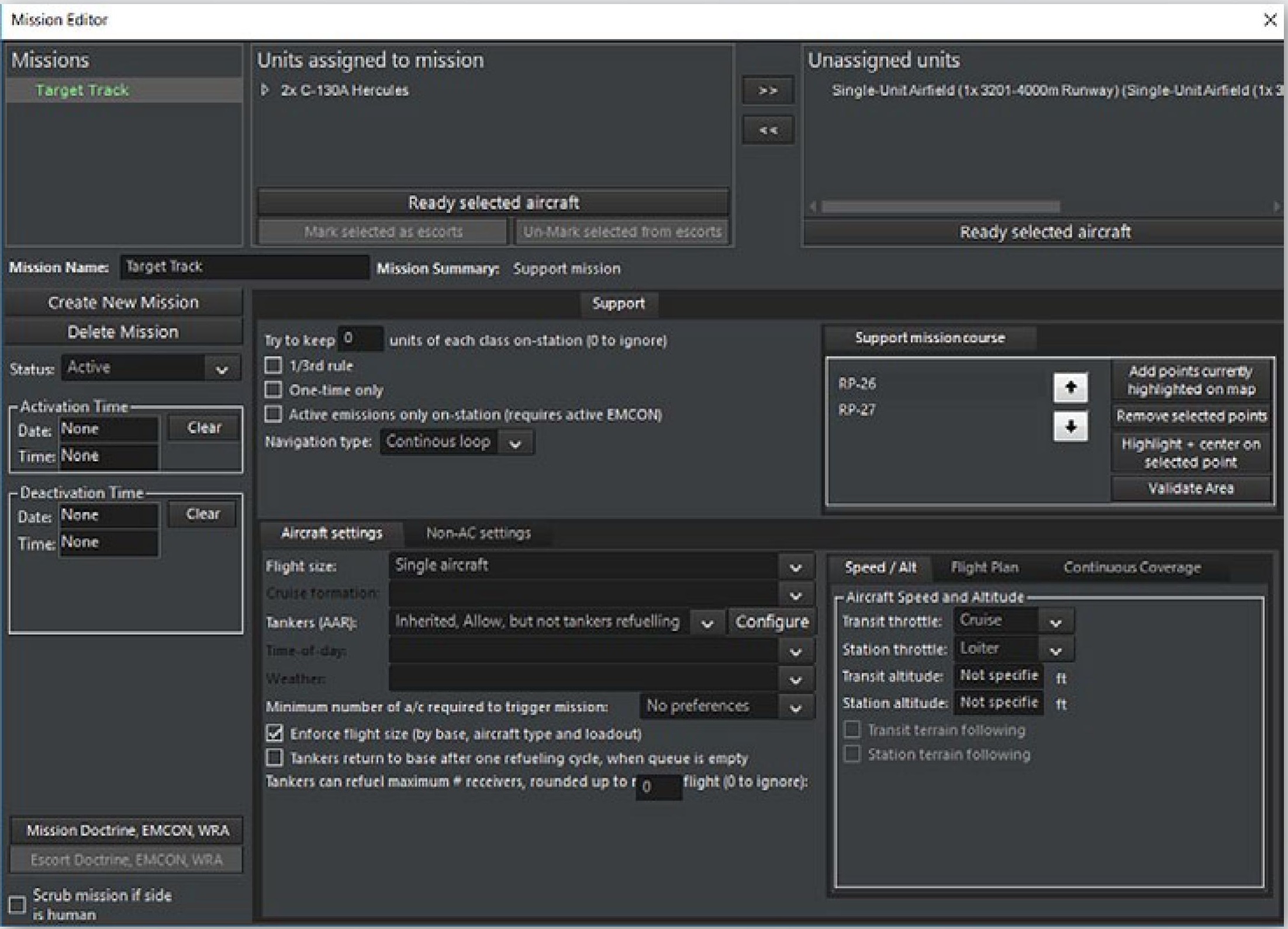Viewport: 1288px width, 929px height.
Task: Click the >> assign units button
Action: click(768, 91)
